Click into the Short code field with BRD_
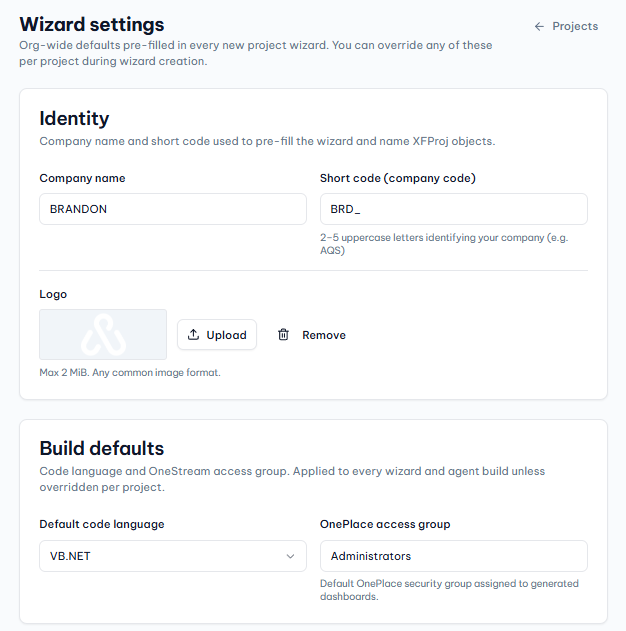This screenshot has height=631, width=626. coord(454,209)
